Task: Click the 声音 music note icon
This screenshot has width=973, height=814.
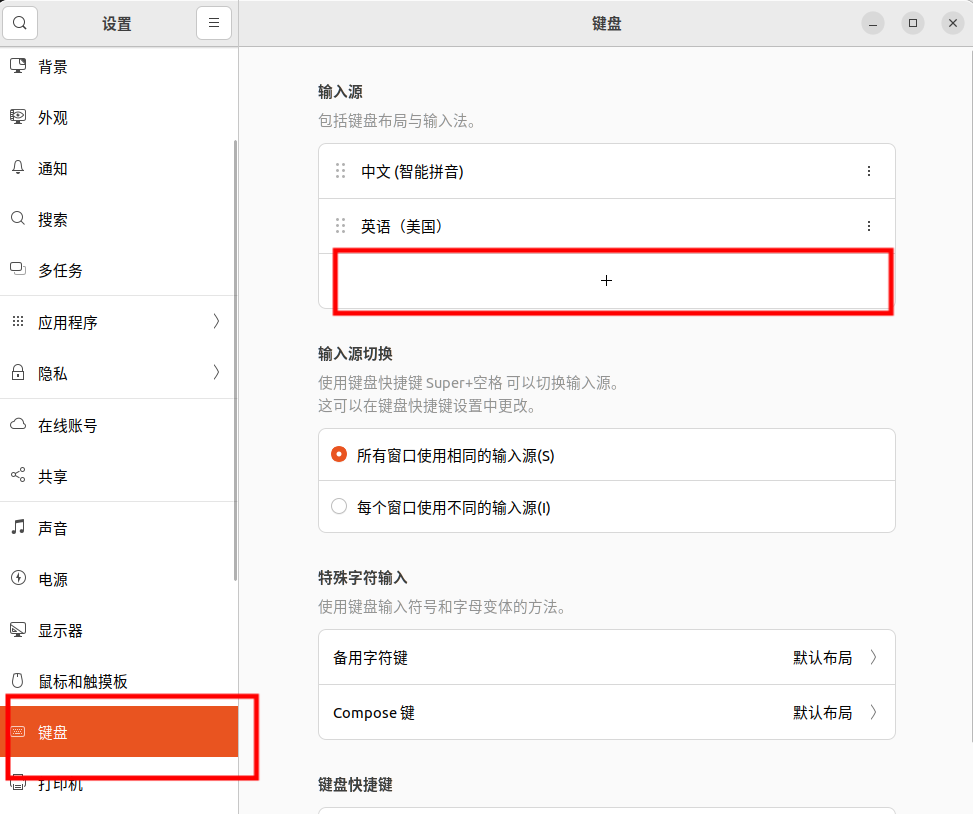Action: (18, 527)
